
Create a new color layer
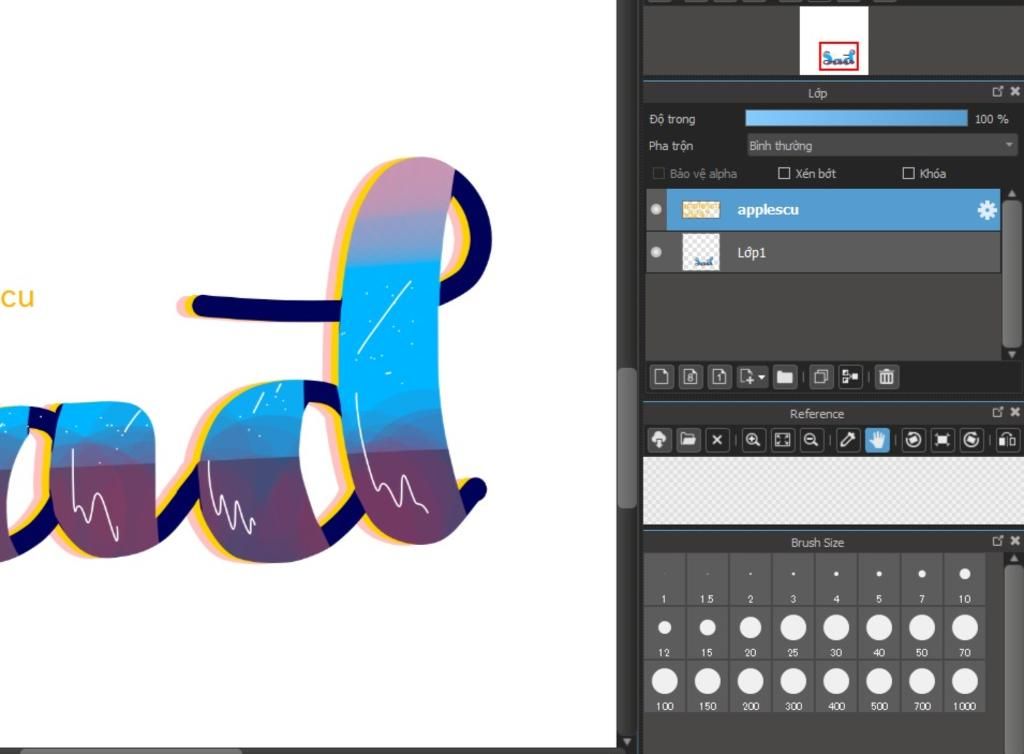pyautogui.click(x=661, y=377)
